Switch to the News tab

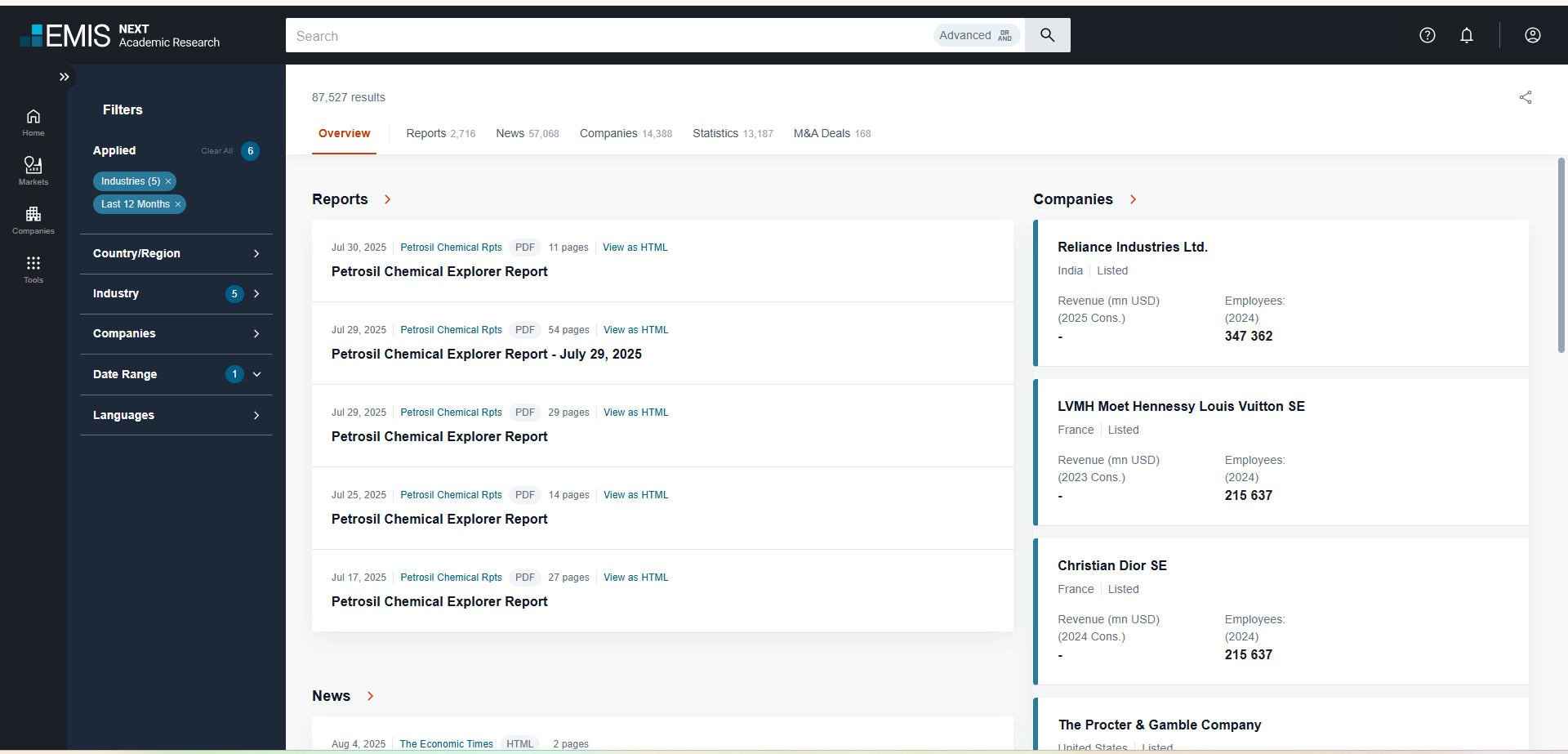(x=510, y=133)
